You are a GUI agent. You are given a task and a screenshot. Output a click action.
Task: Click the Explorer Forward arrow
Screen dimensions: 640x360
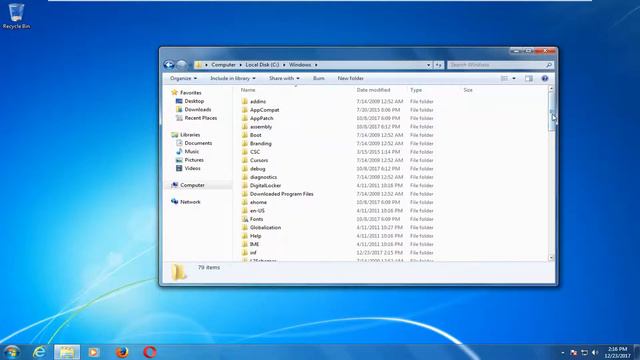tap(182, 64)
